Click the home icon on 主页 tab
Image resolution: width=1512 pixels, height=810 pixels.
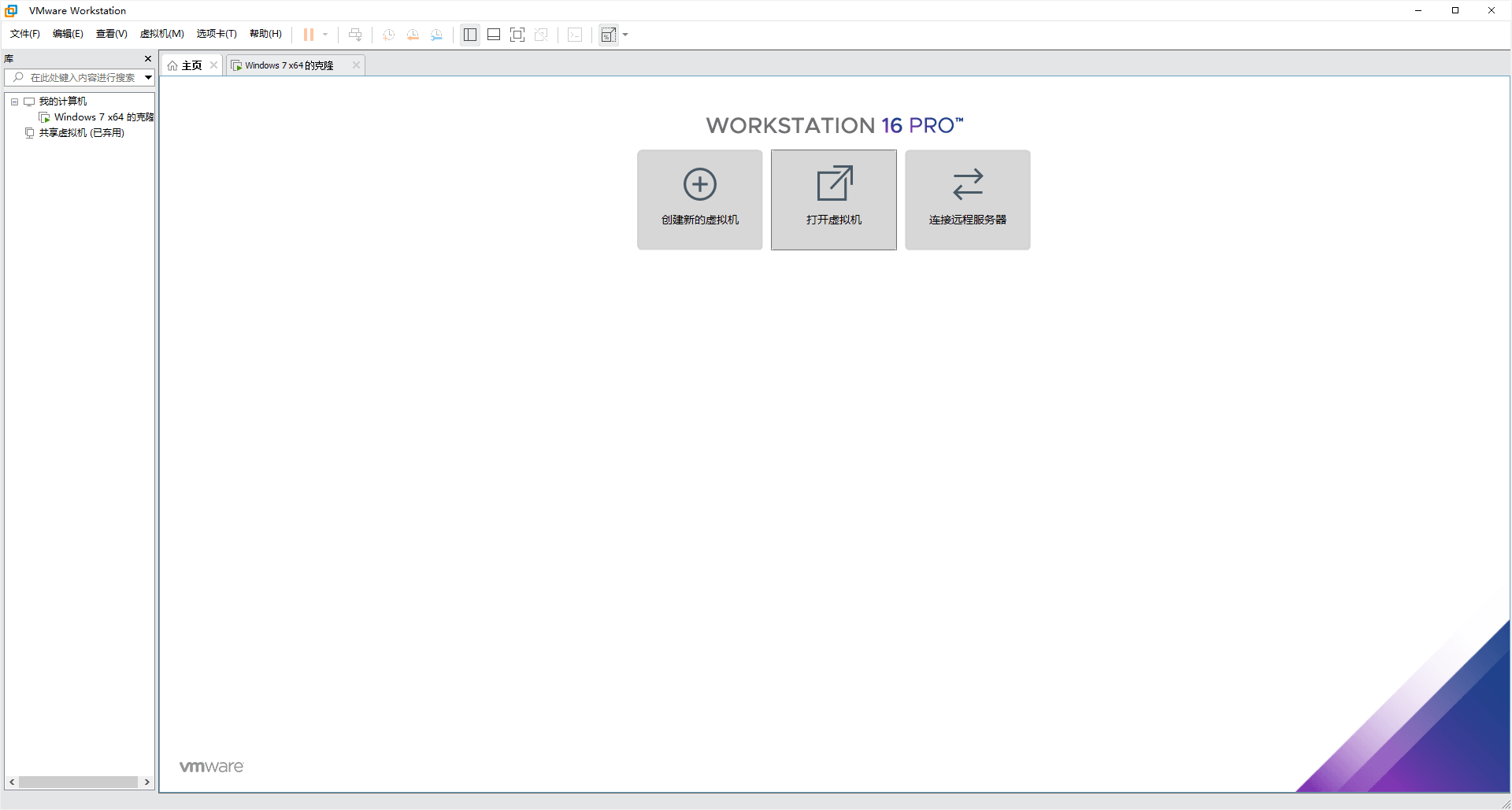click(172, 65)
